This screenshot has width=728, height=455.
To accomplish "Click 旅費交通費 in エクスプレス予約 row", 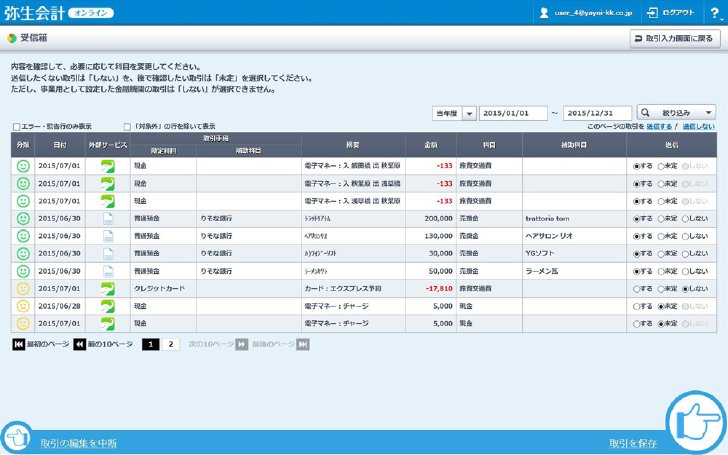I will click(489, 288).
